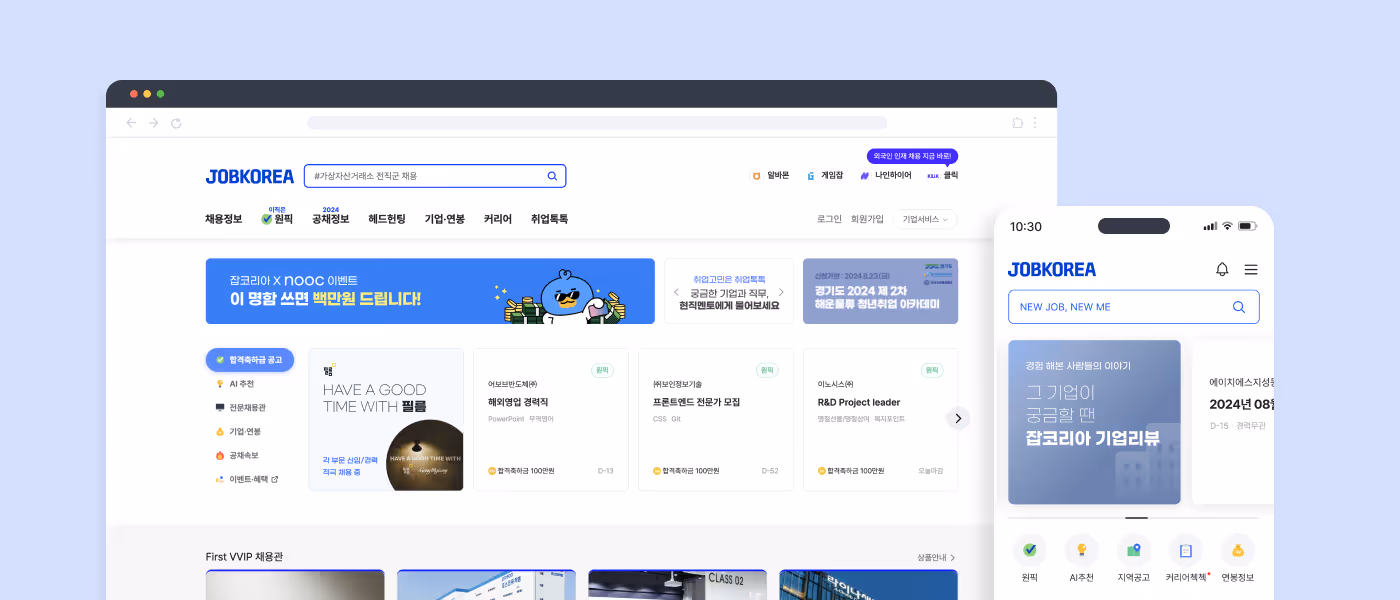Screen dimensions: 1400x600
Task: Click next arrow of job card carousel
Action: tap(958, 418)
